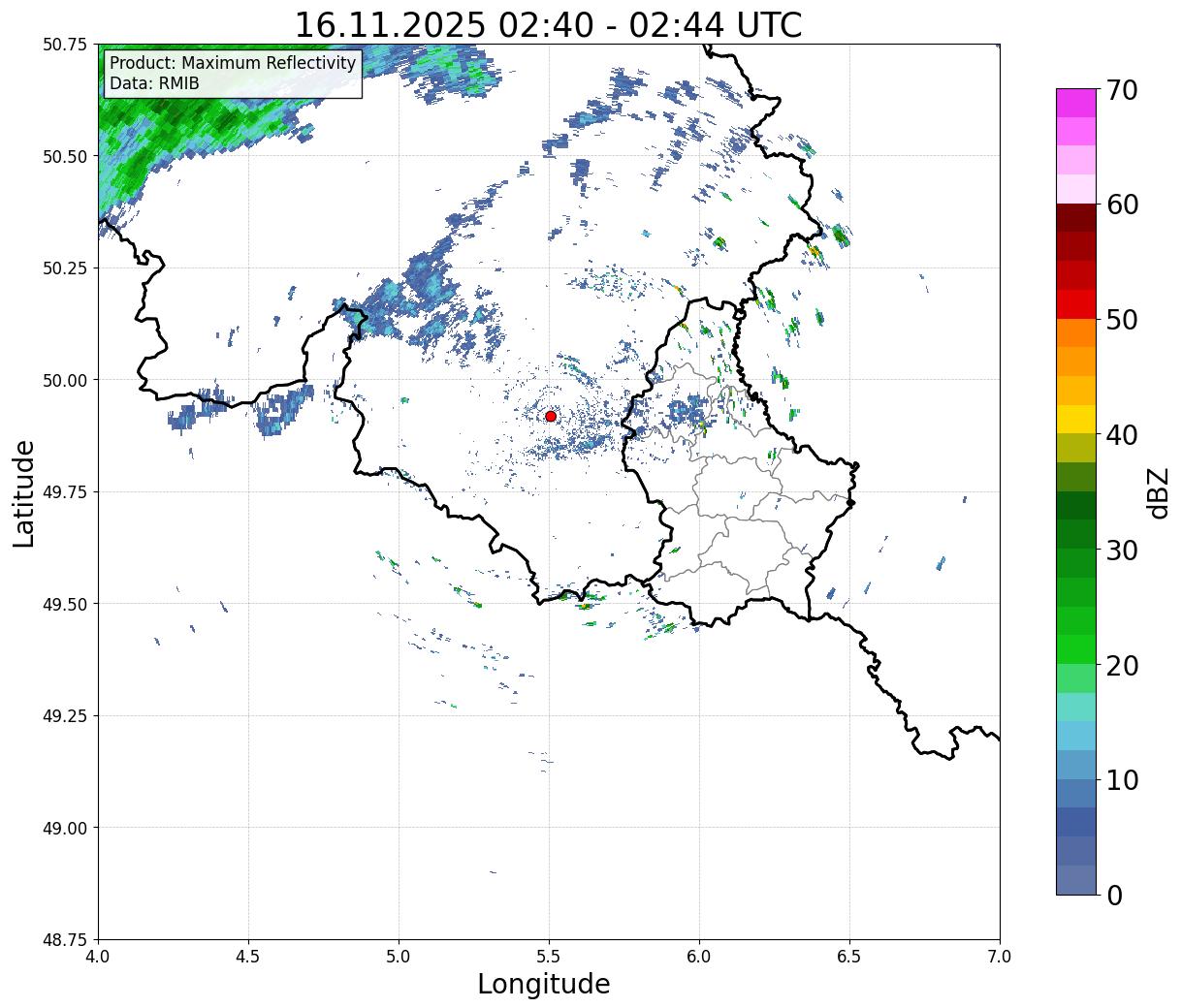This screenshot has height=1008, width=1182.
Task: Click the longitude tick label '5.5'
Action: click(549, 956)
